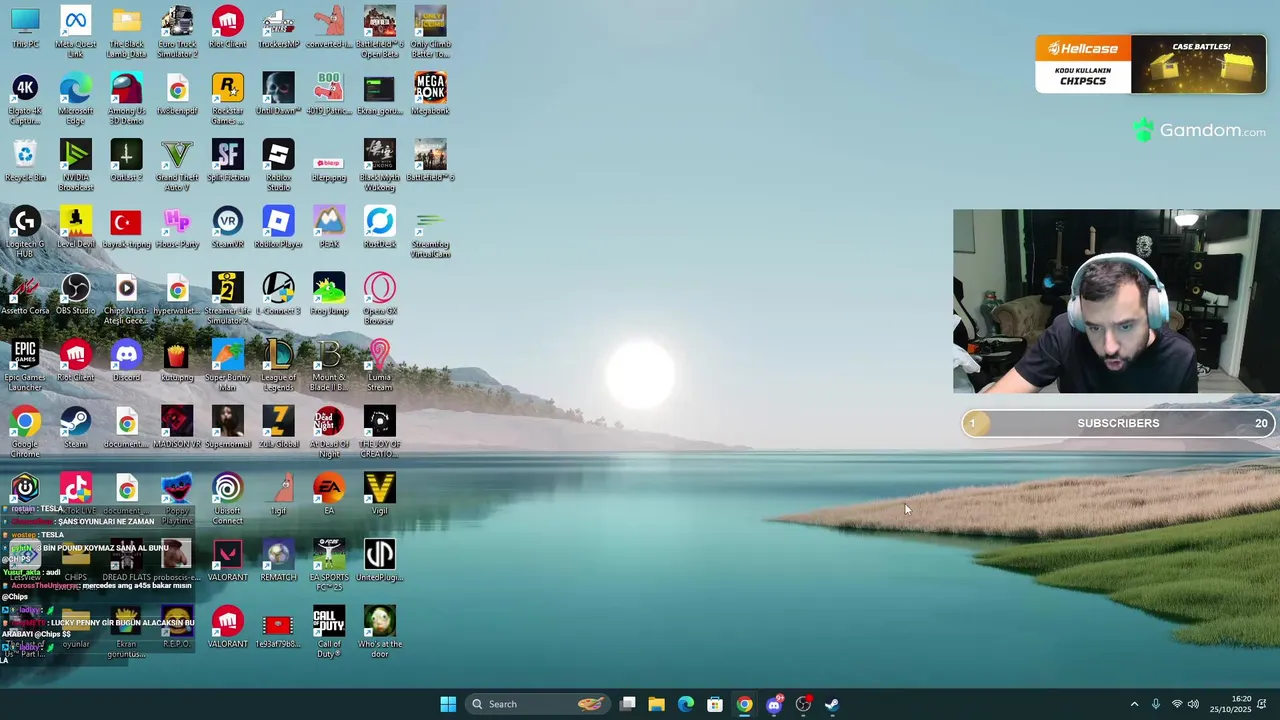This screenshot has width=1280, height=720.
Task: Launch NVIDIA Broadcast
Action: [76, 166]
